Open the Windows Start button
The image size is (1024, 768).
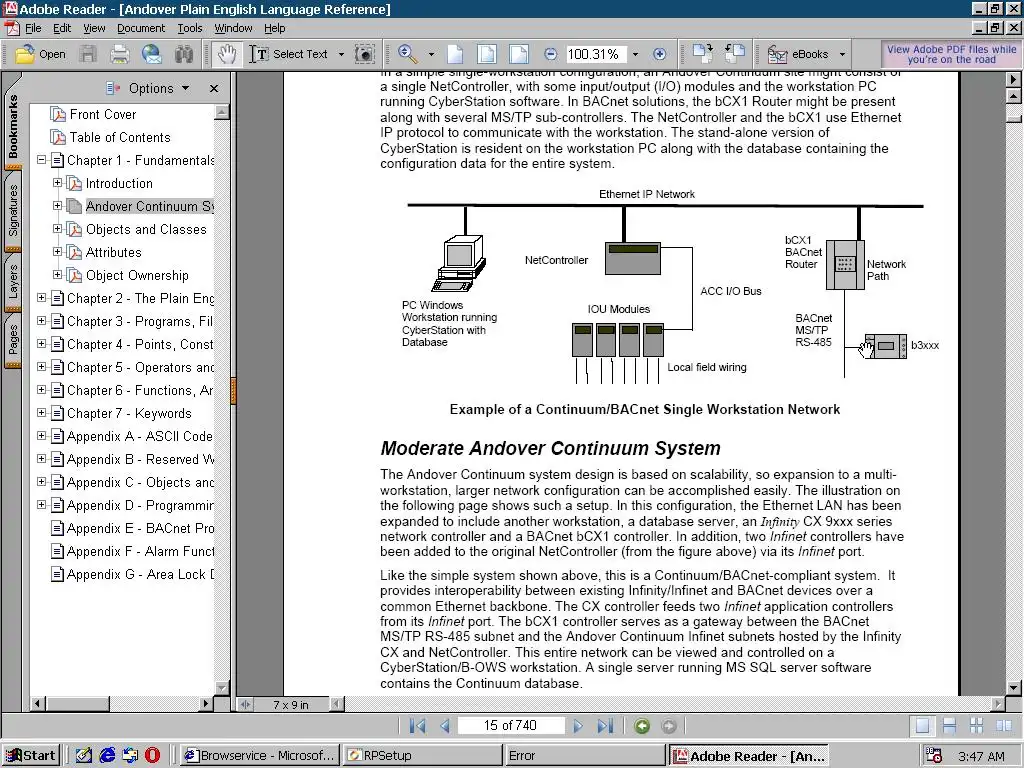[31, 756]
